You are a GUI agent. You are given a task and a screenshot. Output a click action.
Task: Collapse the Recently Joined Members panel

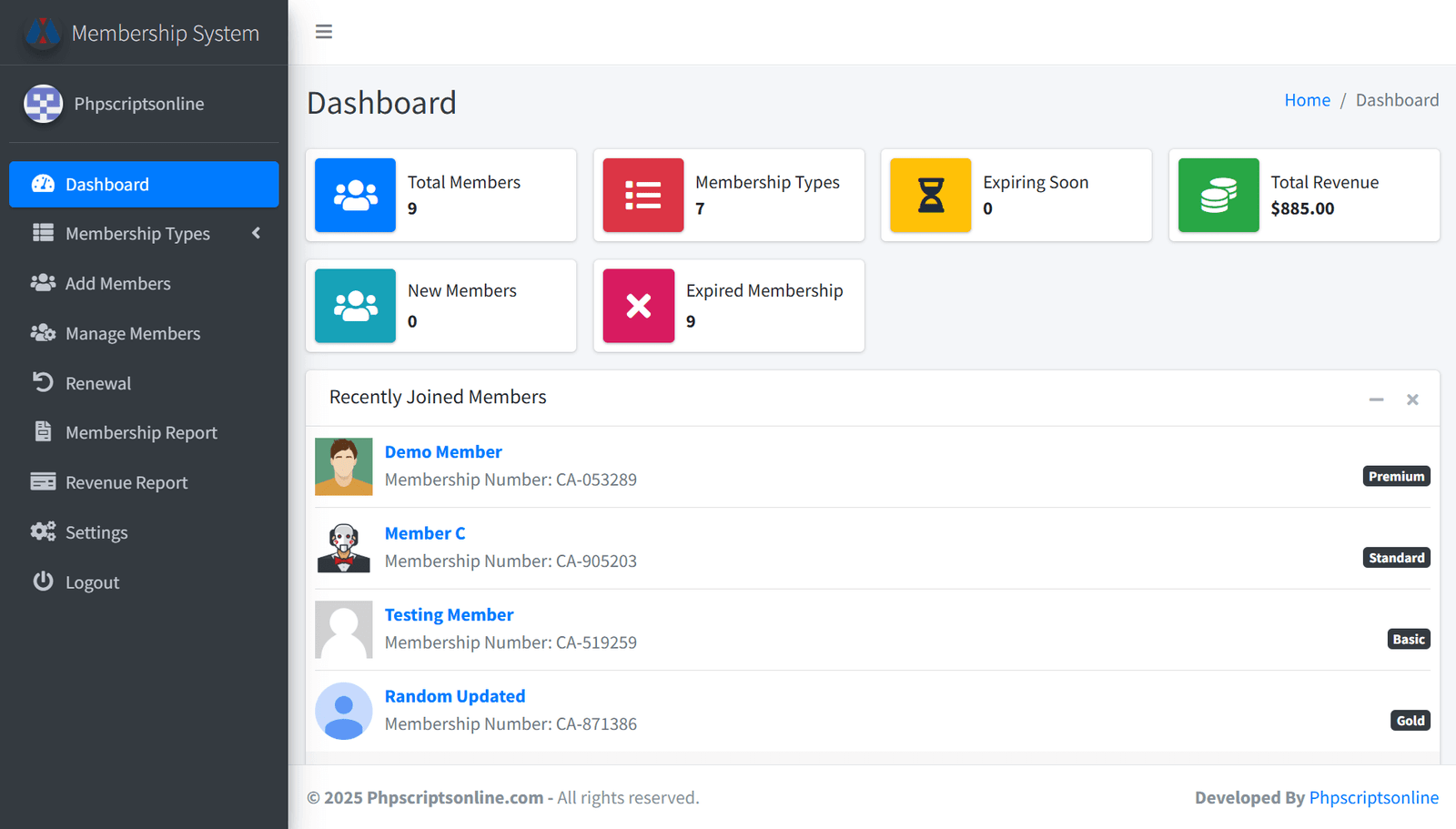pyautogui.click(x=1376, y=399)
